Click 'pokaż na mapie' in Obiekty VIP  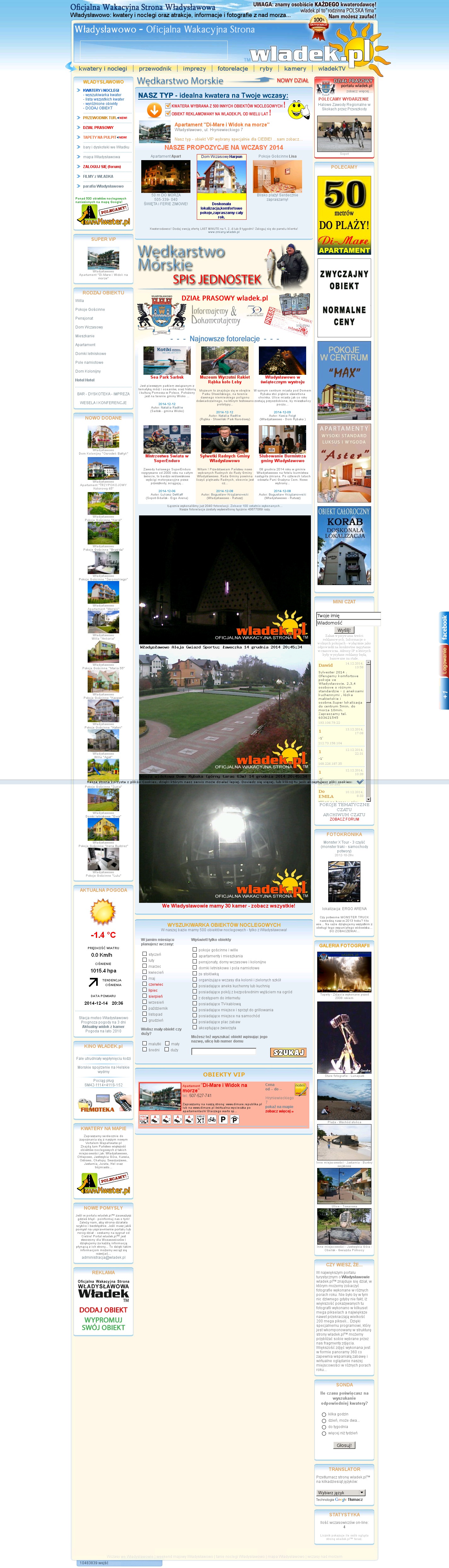[279, 1106]
